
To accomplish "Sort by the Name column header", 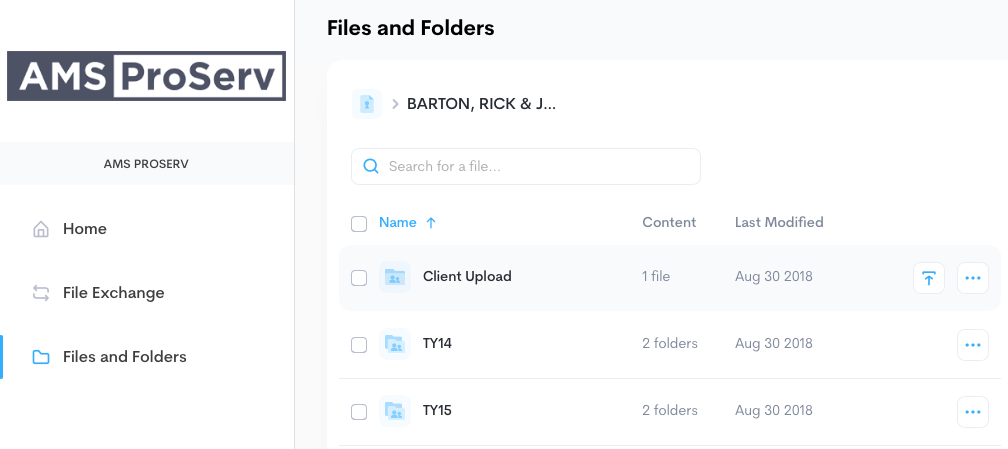I will [397, 223].
